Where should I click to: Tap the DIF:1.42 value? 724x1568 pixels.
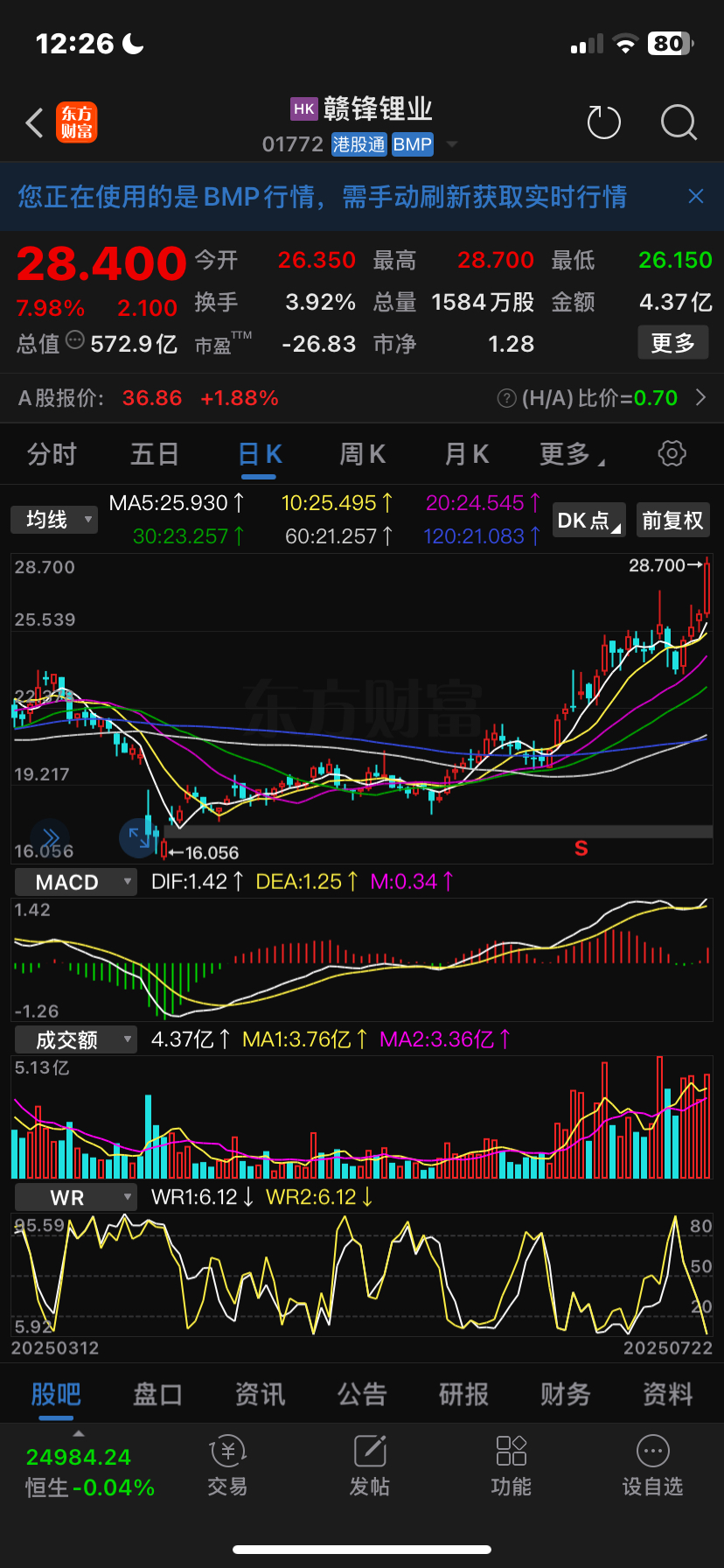click(197, 882)
